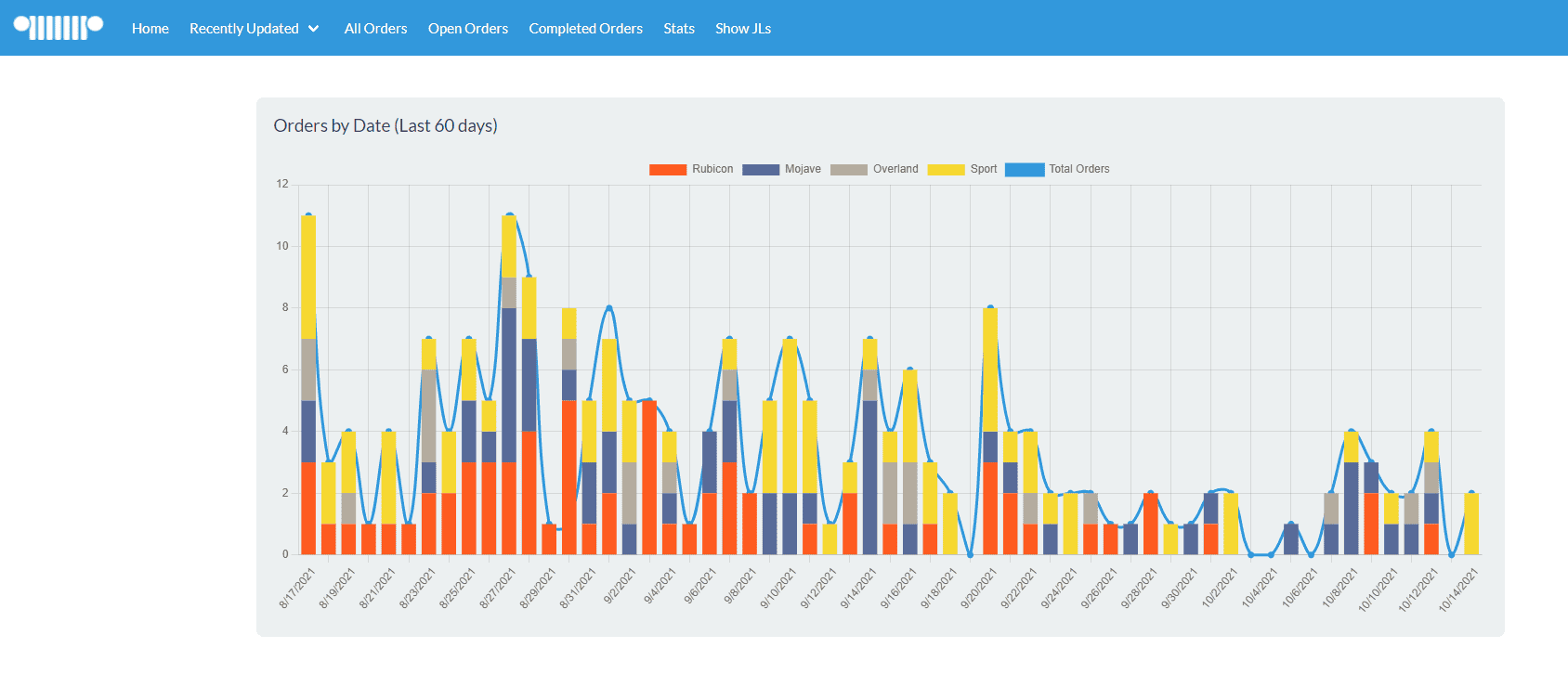Click the 8/31/2021 date label

(578, 589)
